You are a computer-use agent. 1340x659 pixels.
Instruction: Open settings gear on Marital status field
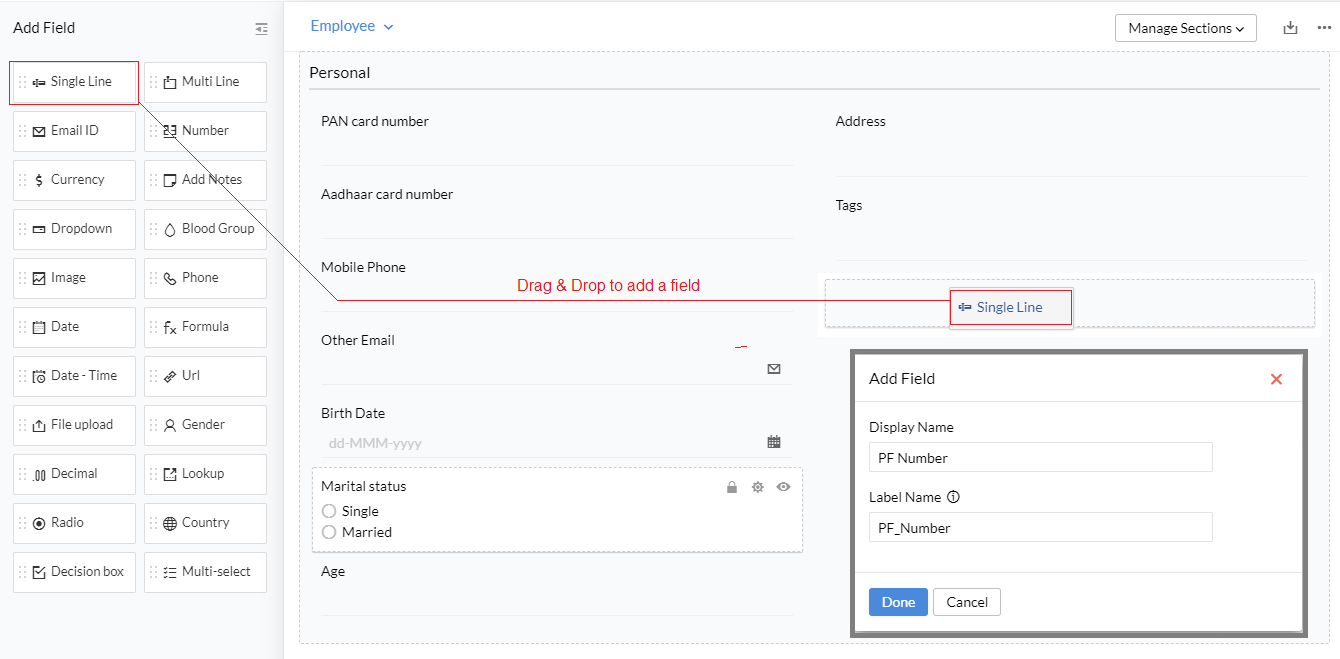pyautogui.click(x=757, y=487)
